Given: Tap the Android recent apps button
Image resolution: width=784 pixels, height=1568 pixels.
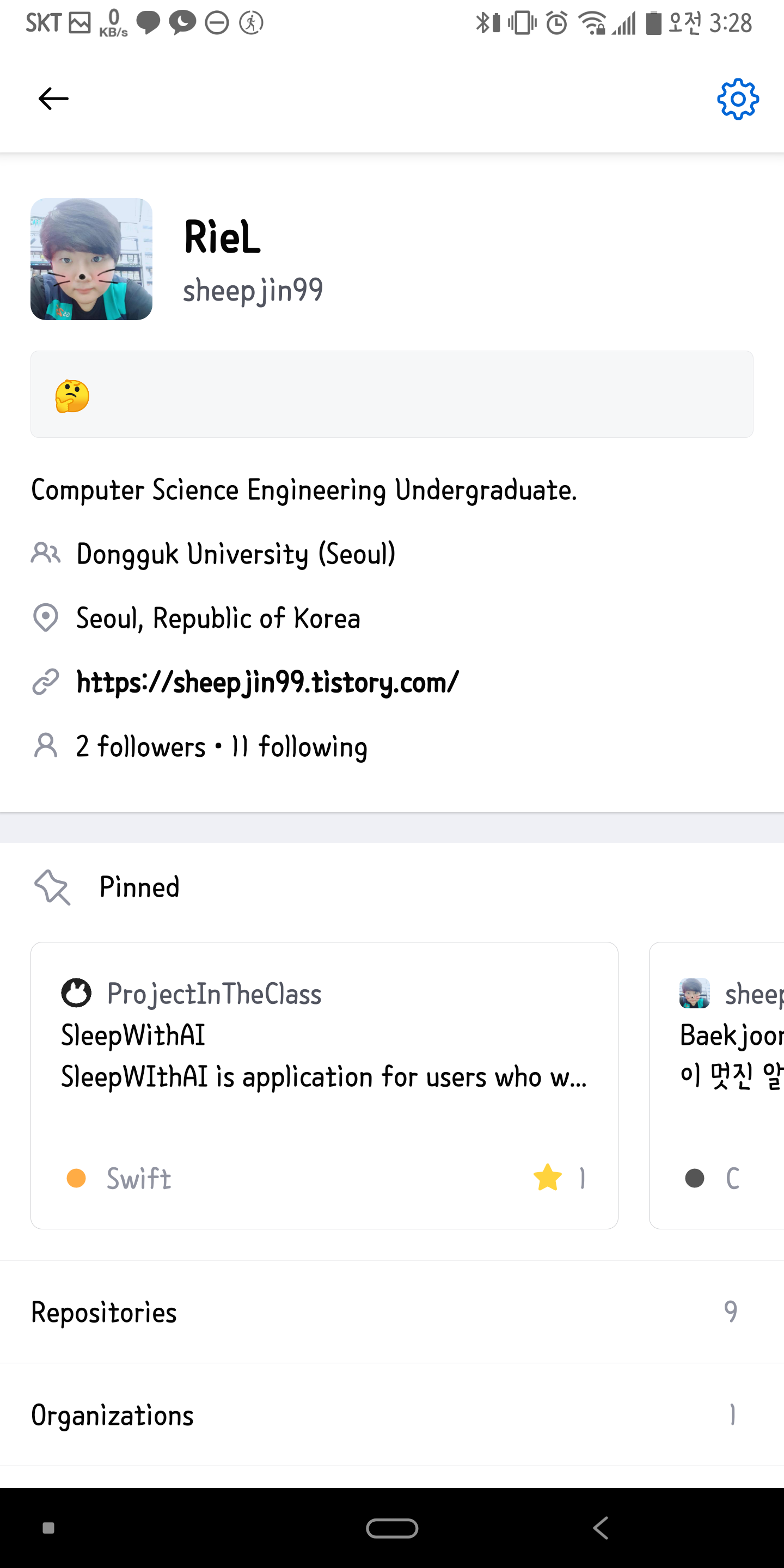Looking at the screenshot, I should 48,1528.
